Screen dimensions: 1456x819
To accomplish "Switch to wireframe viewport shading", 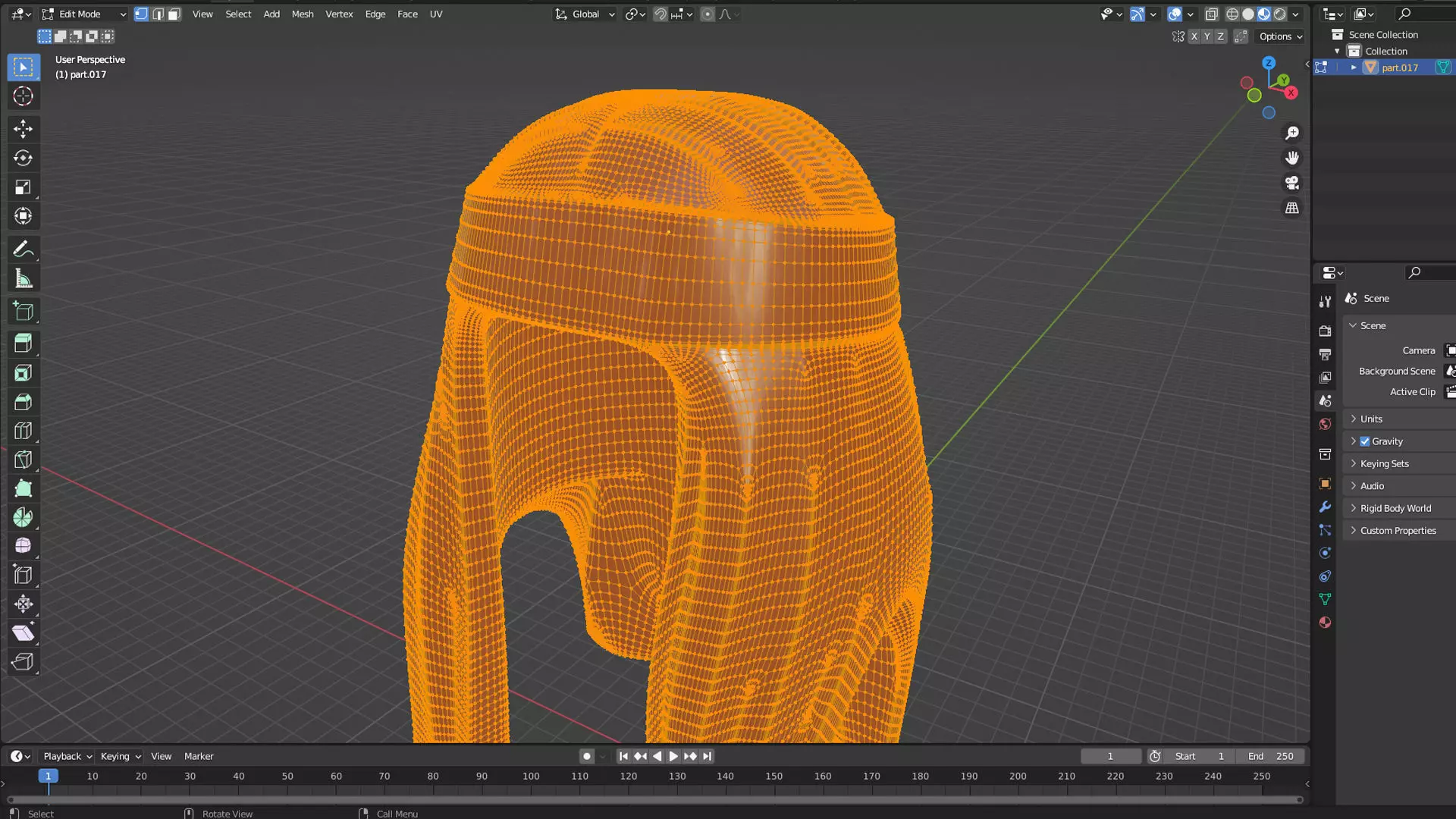I will point(1232,14).
